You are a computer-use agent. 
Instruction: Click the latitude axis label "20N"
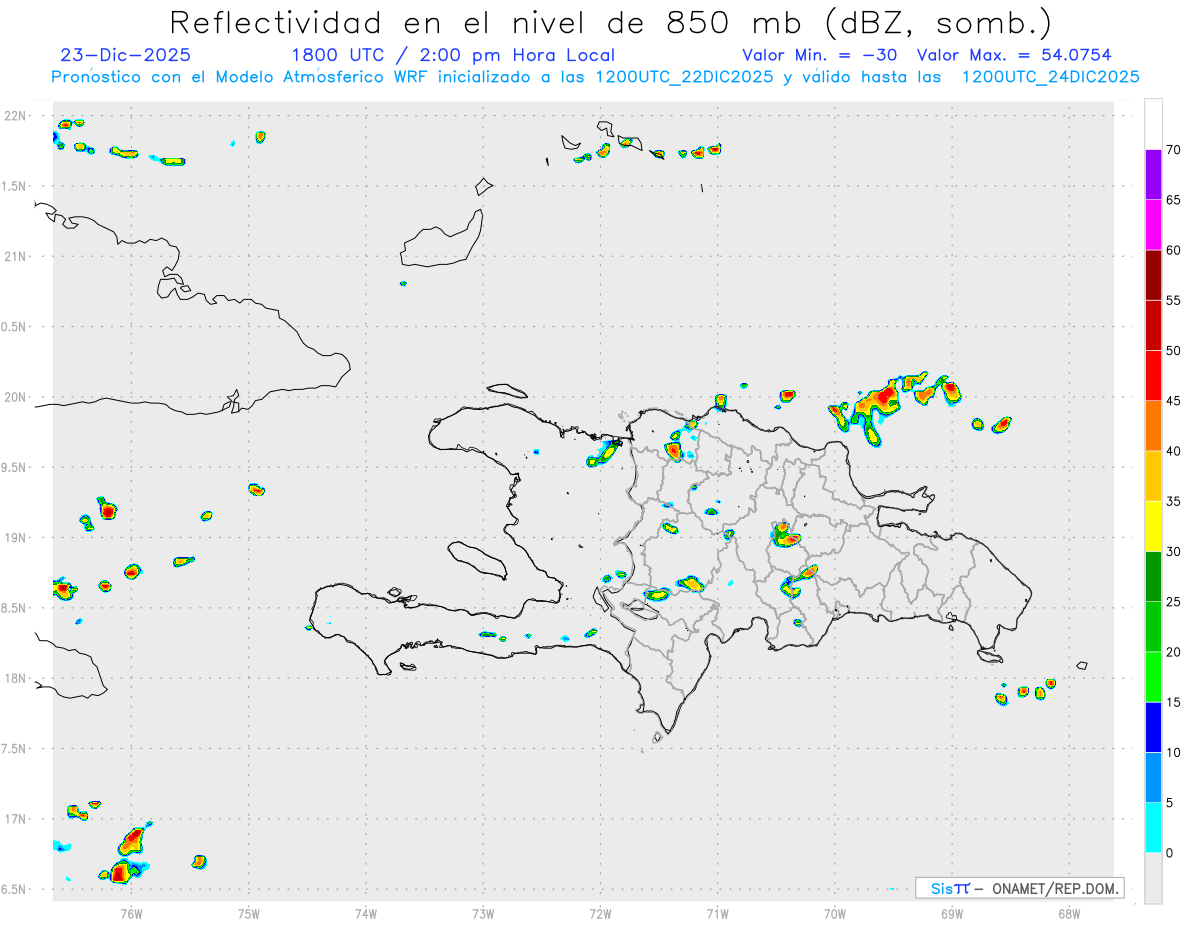(x=16, y=397)
